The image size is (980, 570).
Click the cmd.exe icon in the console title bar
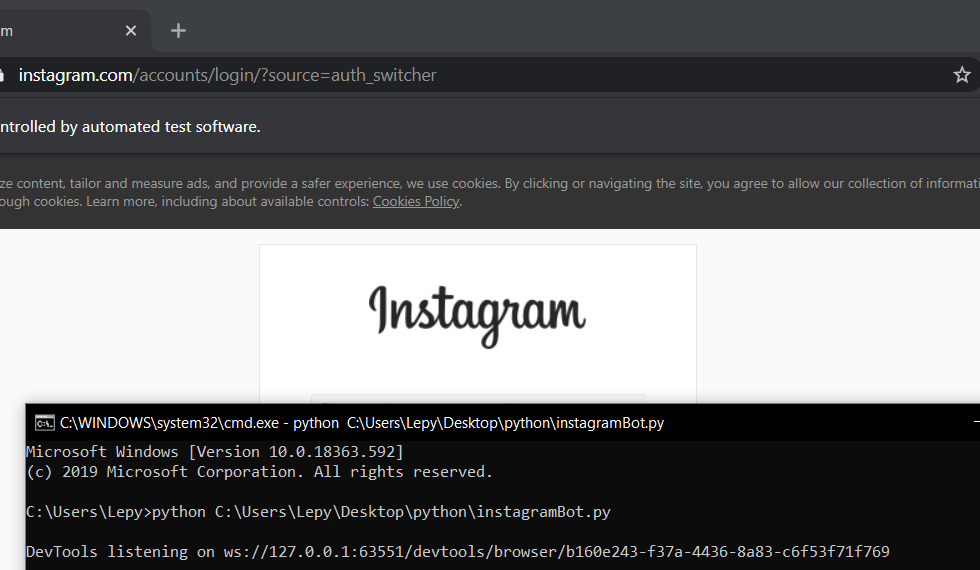(x=44, y=423)
